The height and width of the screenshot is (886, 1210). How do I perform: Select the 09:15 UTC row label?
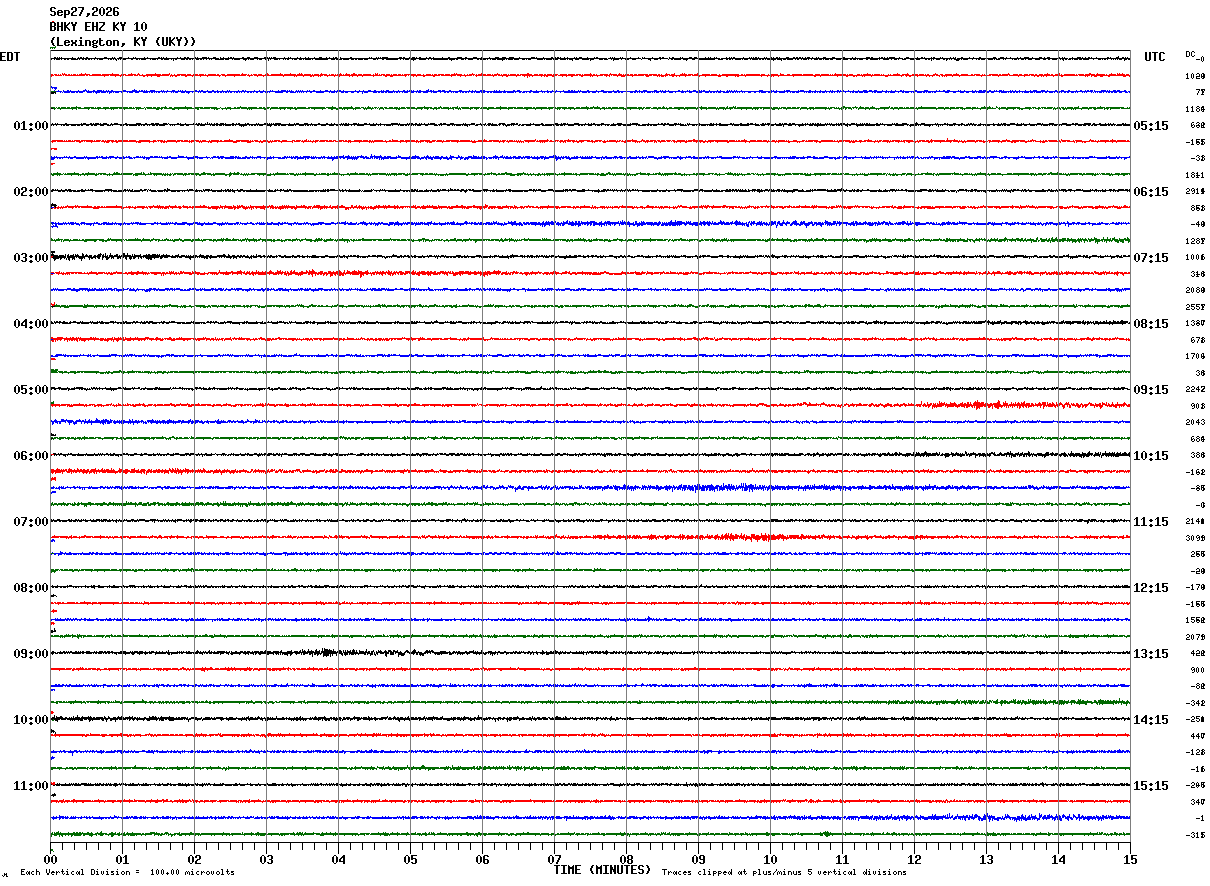[1151, 390]
